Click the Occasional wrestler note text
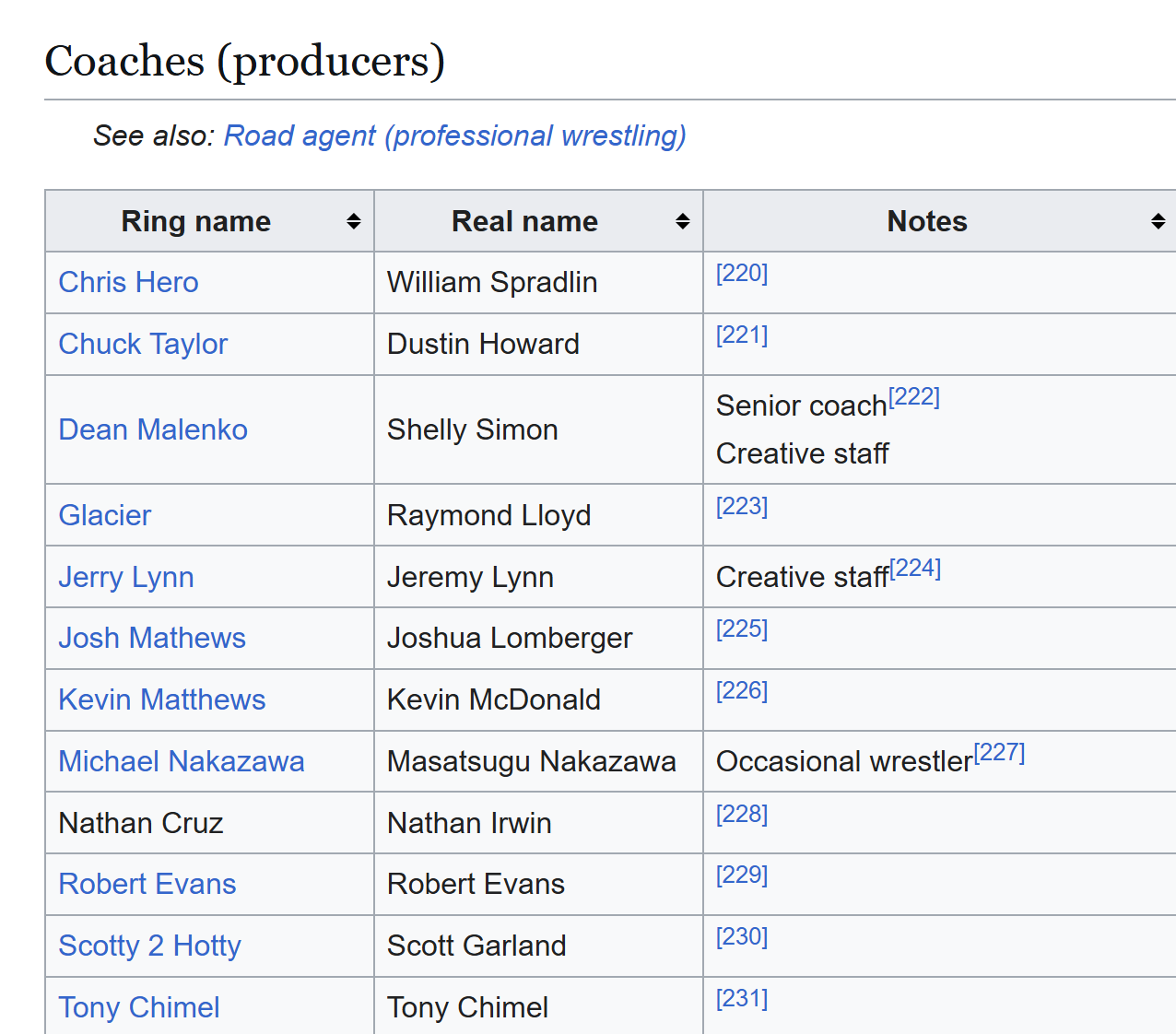 [844, 761]
